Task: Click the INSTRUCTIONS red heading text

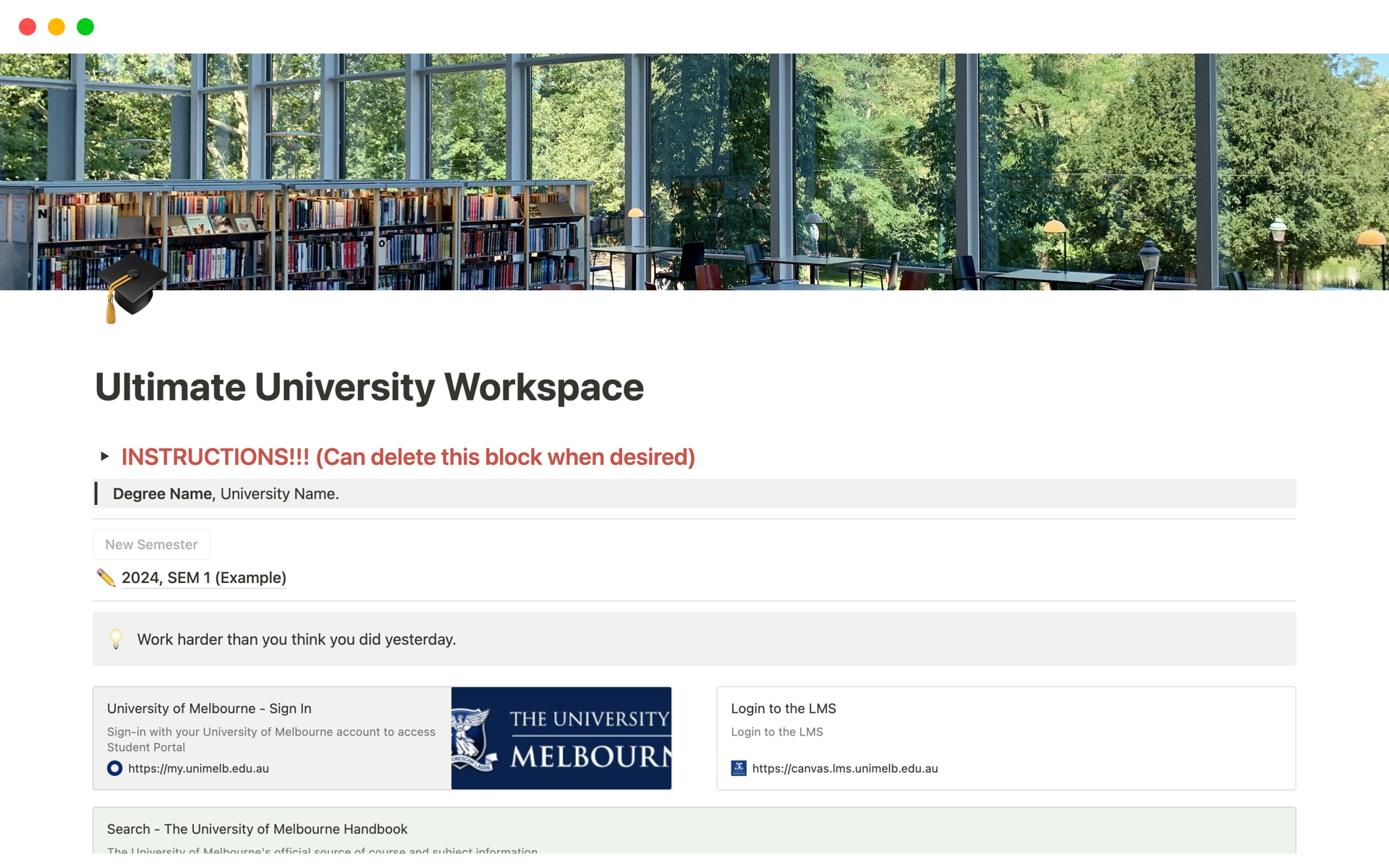Action: tap(407, 457)
